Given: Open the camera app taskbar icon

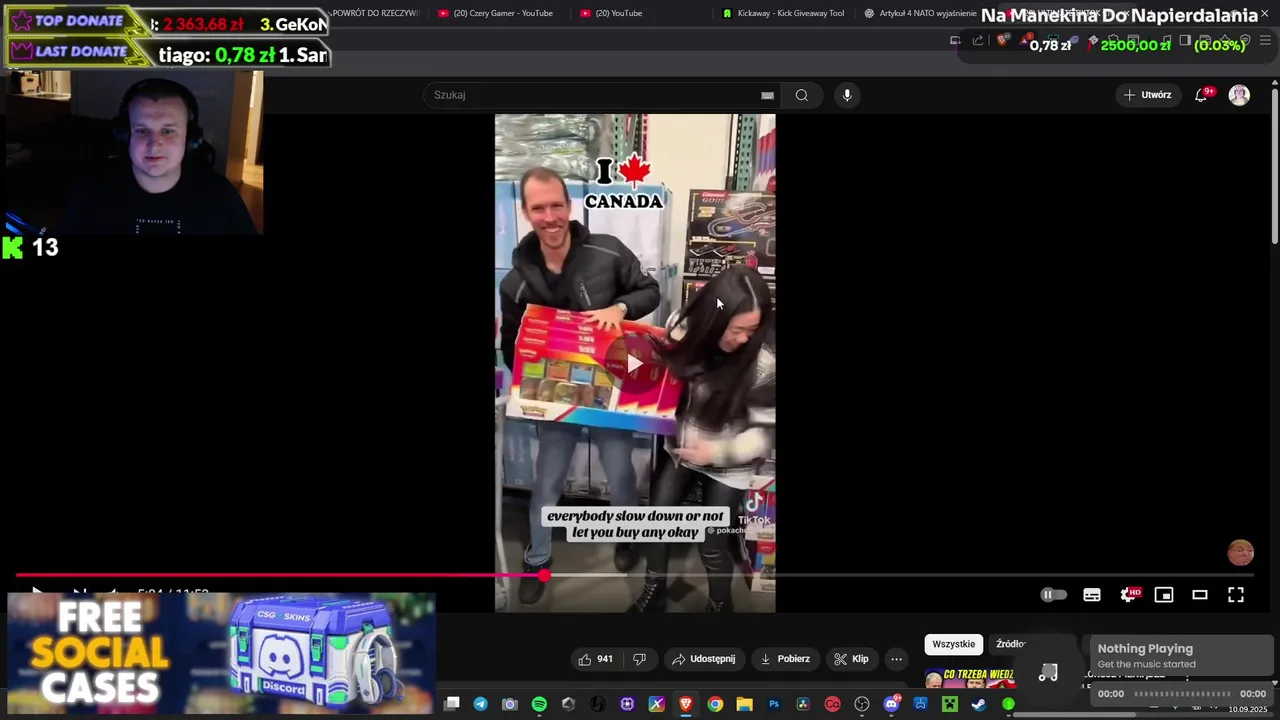Looking at the screenshot, I should (x=510, y=704).
